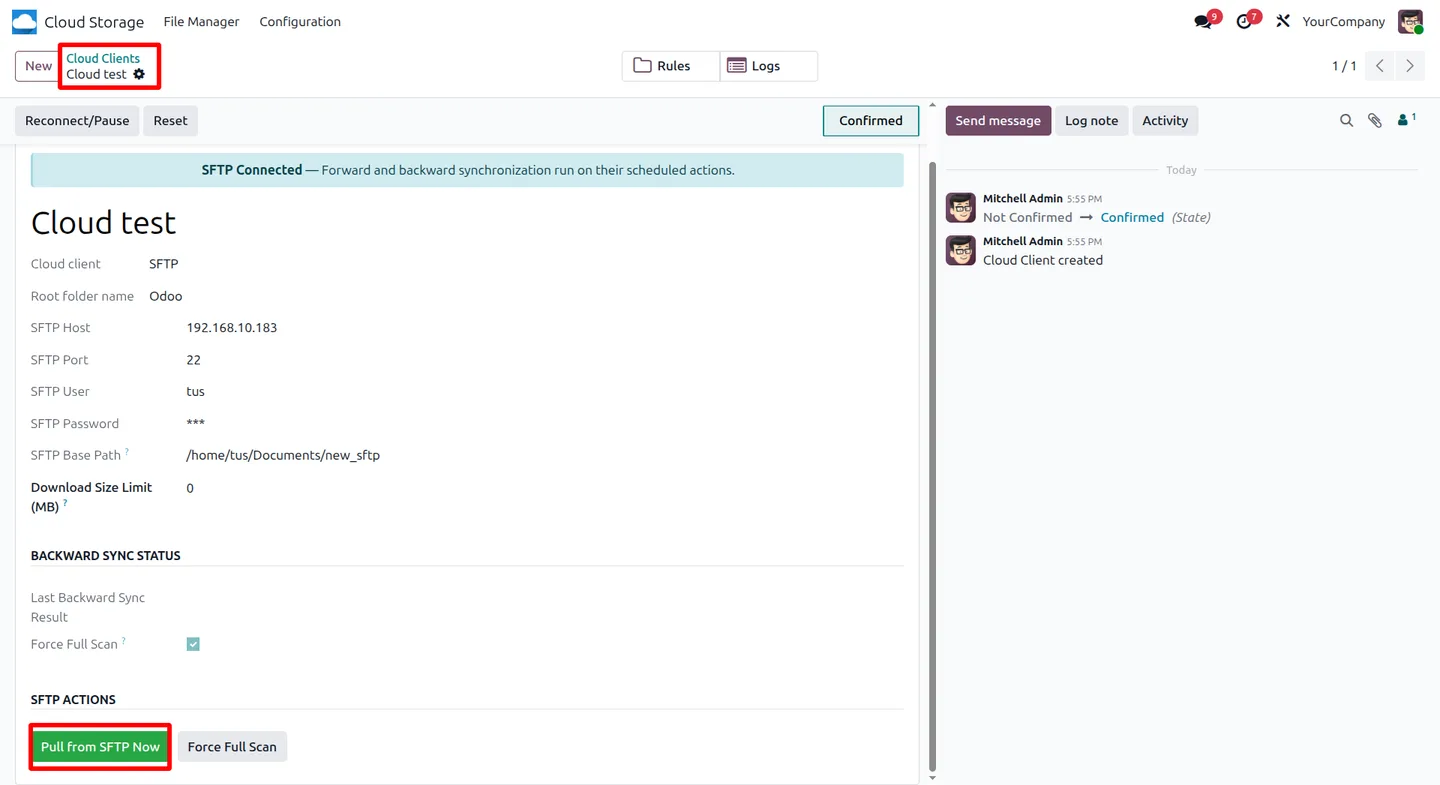Edit the Cloud test name field
This screenshot has width=1440, height=785.
pyautogui.click(x=103, y=223)
